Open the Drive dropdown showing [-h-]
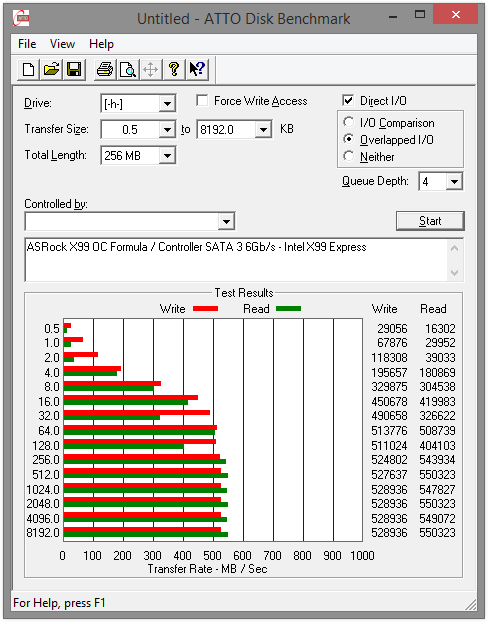 tap(168, 104)
